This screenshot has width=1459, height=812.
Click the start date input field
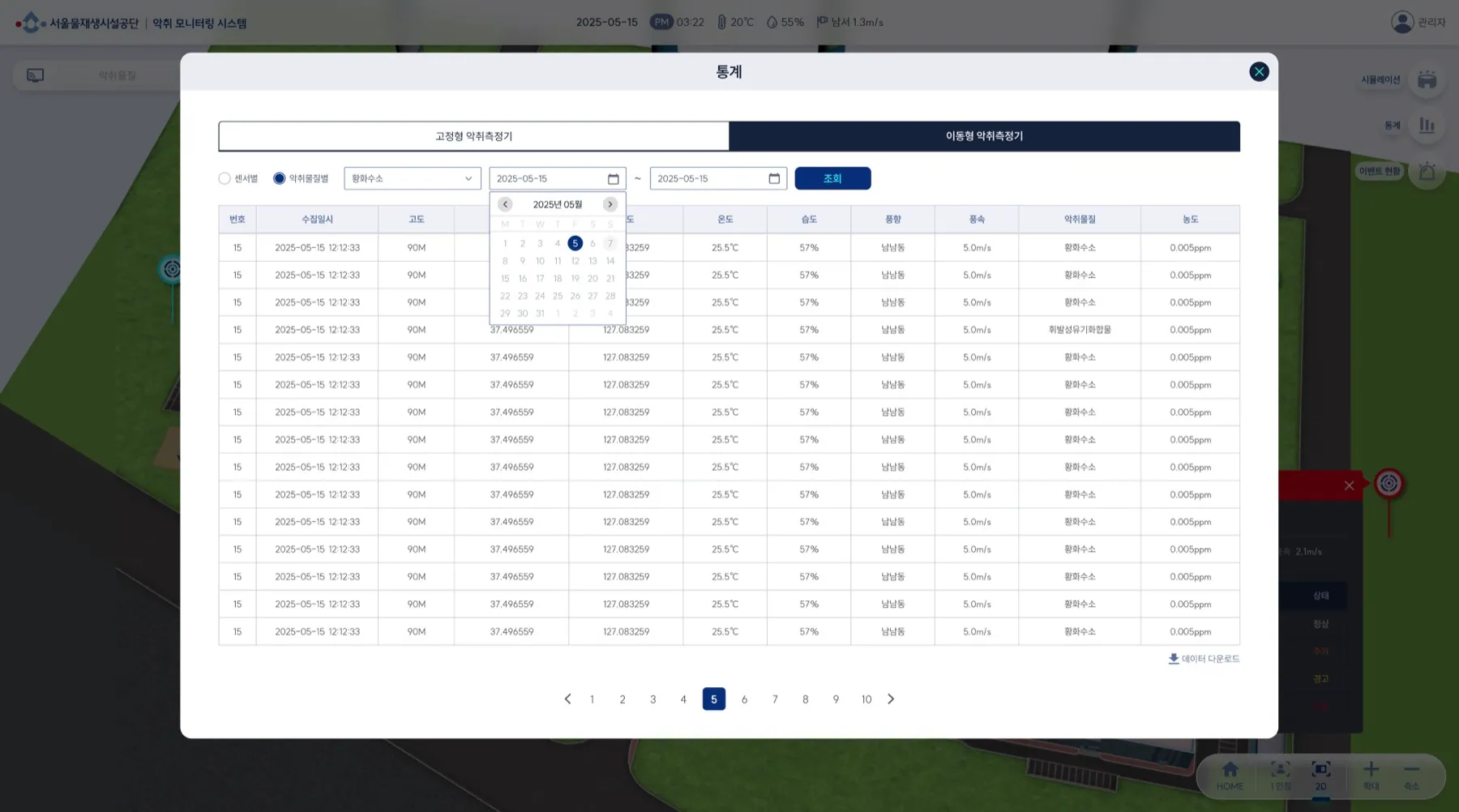(x=558, y=178)
